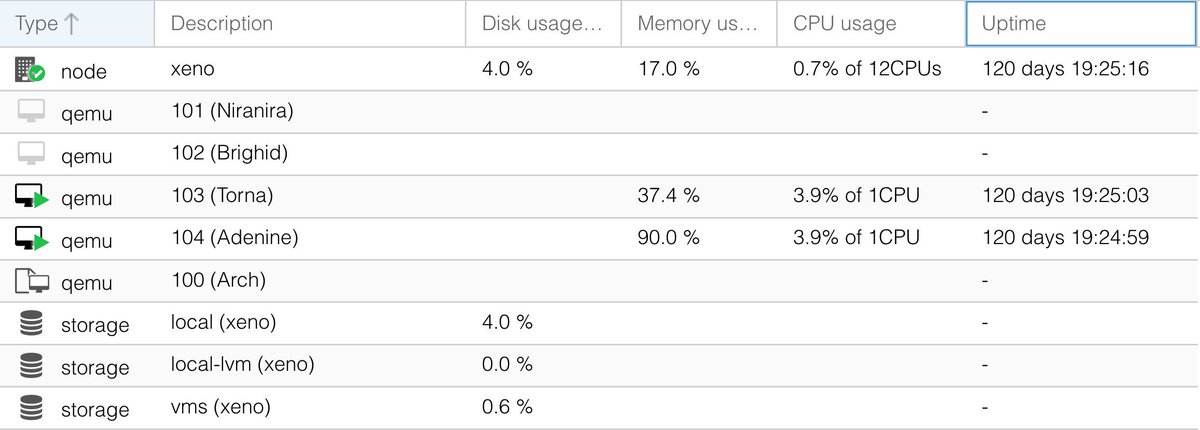Click the xeno node uptime value
1200x430 pixels.
pos(1065,70)
